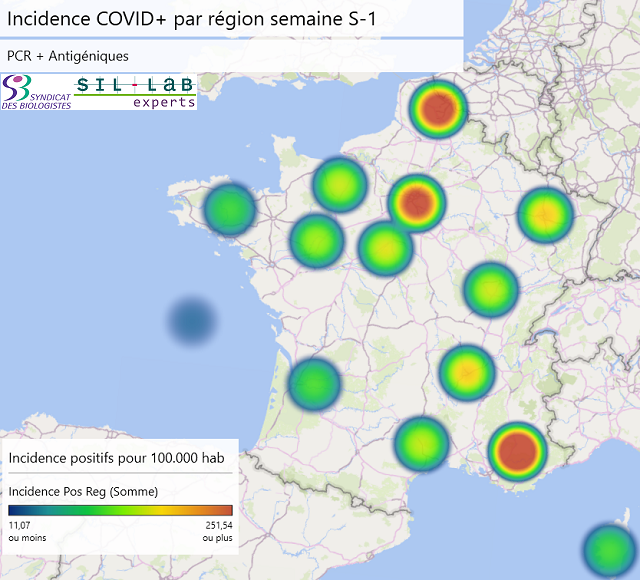Click the Centre-Val de Loire heat spot
Screen dimensions: 640x580
[x=386, y=248]
